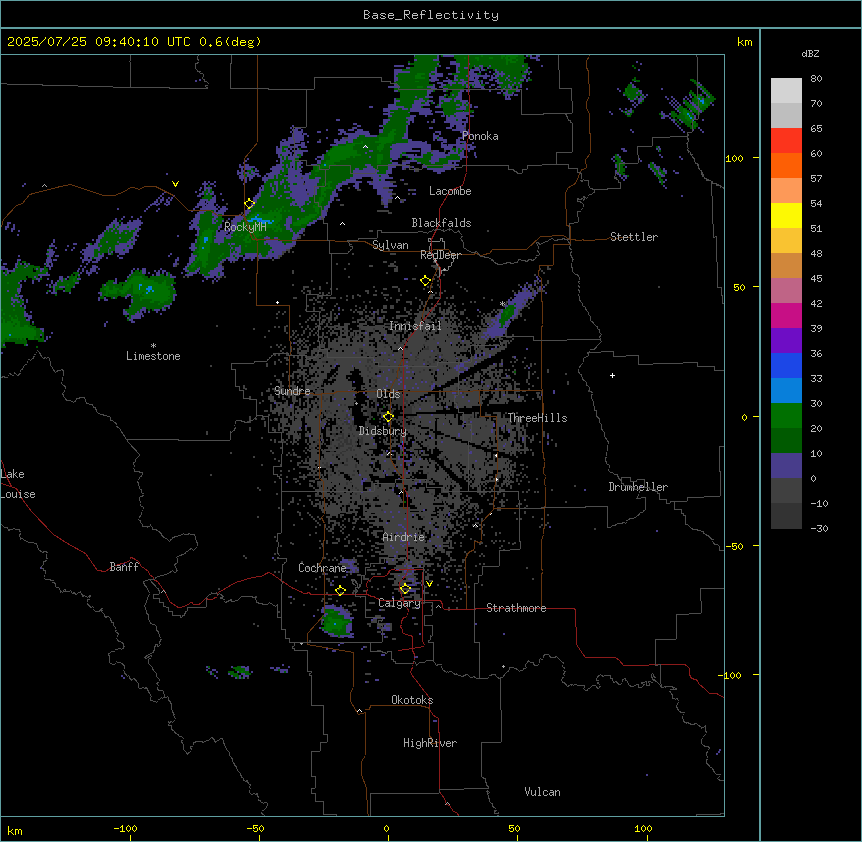Select the Sundre label

(292, 391)
